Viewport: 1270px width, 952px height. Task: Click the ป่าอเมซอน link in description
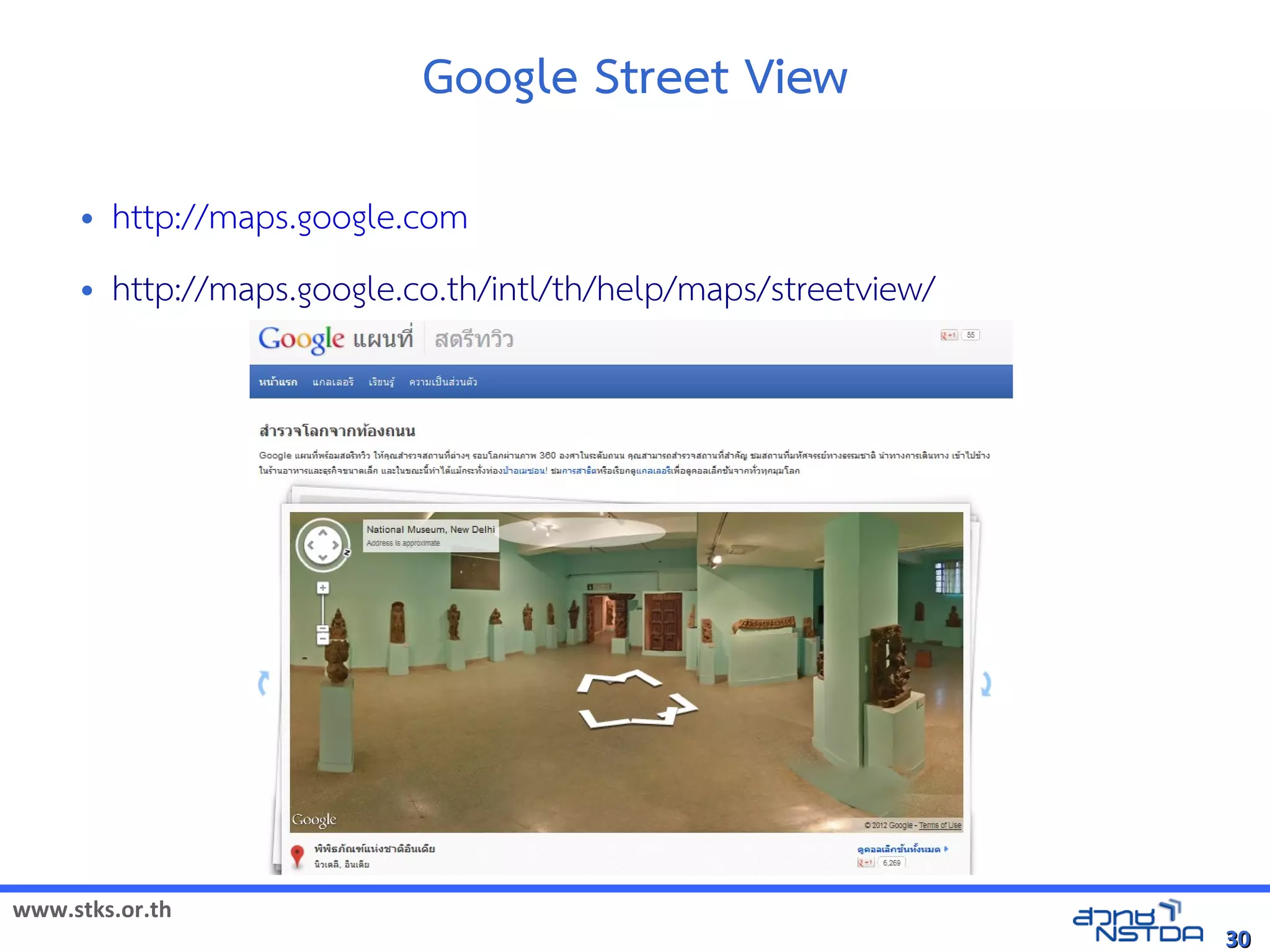click(524, 470)
